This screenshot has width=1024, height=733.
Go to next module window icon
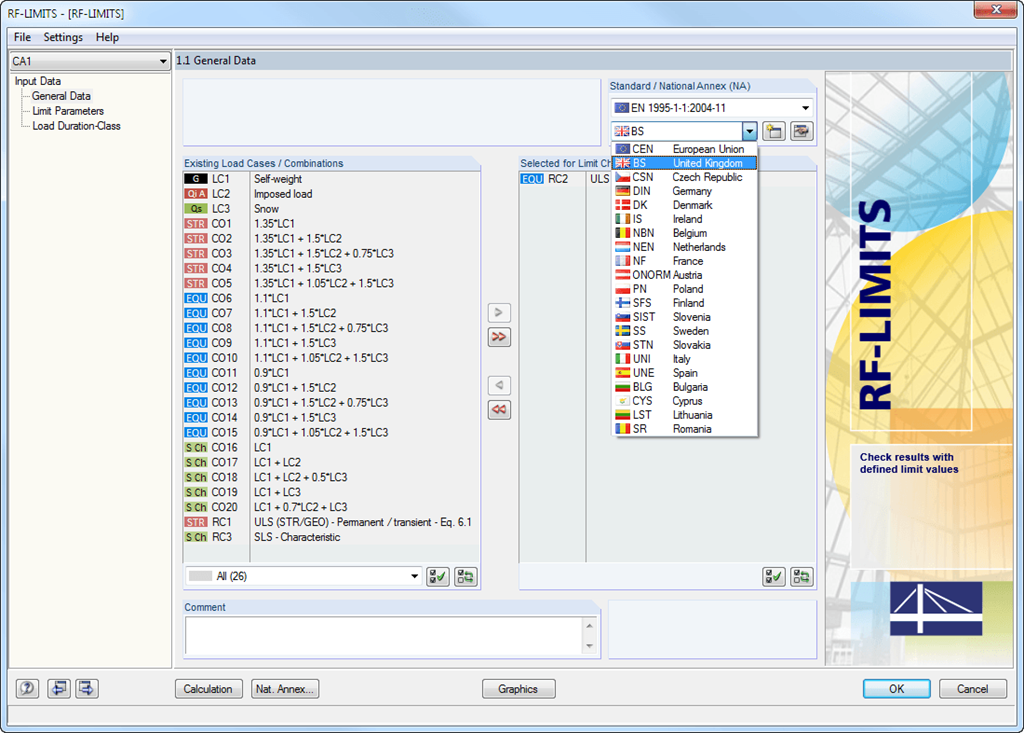[x=87, y=689]
